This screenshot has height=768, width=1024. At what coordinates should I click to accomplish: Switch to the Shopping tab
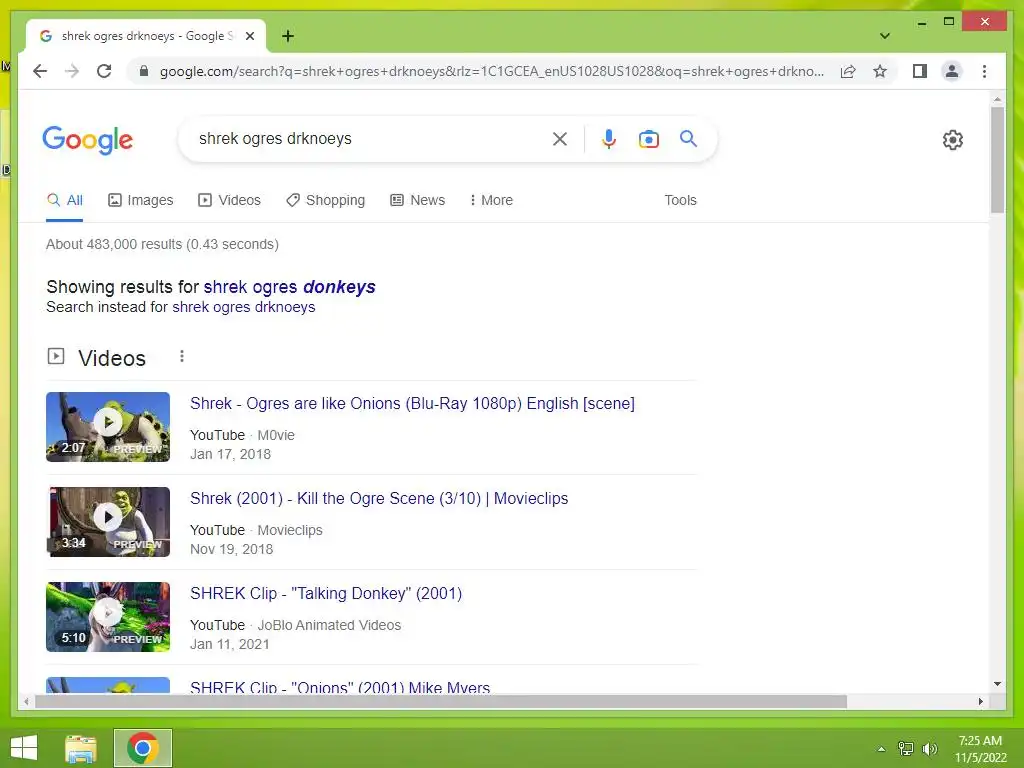click(x=325, y=200)
